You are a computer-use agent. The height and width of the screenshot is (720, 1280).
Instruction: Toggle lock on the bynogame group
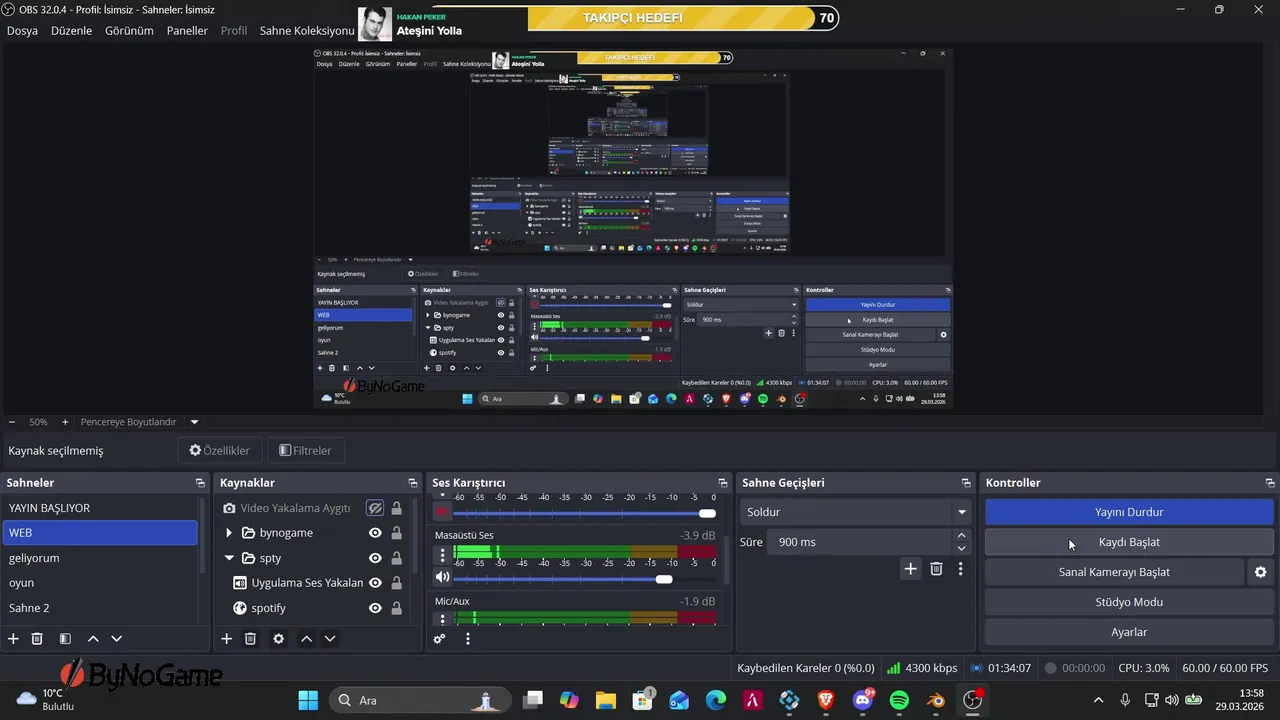[397, 533]
